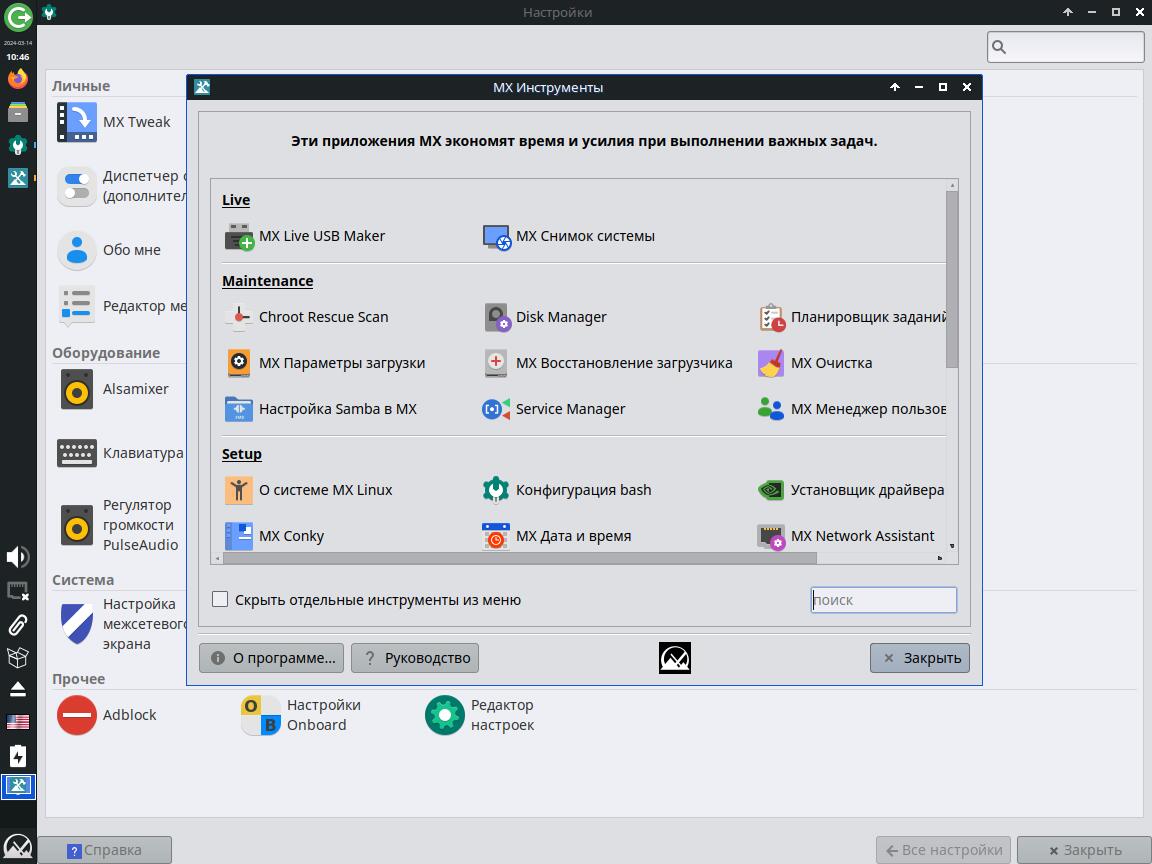Open MX Tweak in Настройки window
The width and height of the screenshot is (1152, 864).
[x=114, y=122]
